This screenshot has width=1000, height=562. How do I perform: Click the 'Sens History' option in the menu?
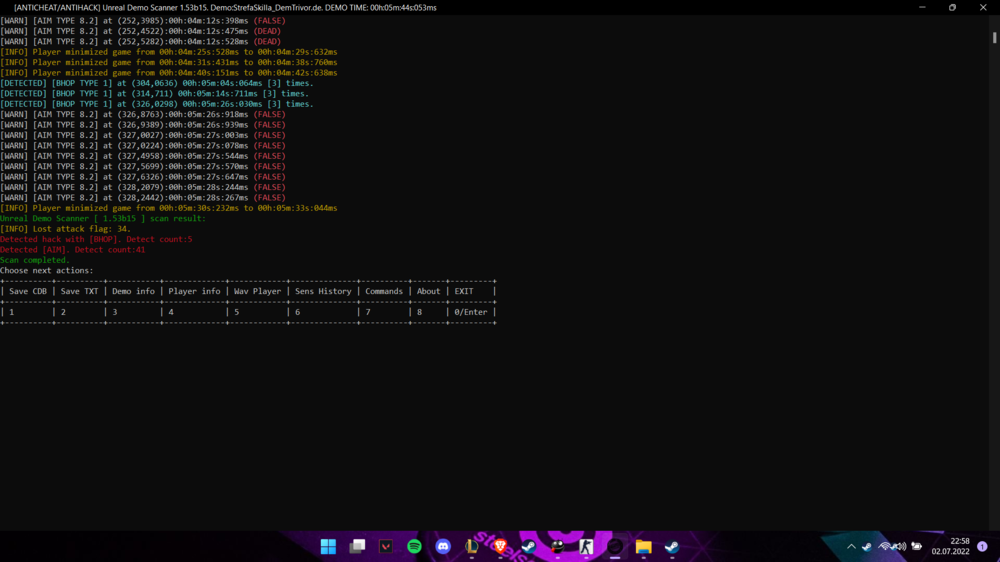click(x=323, y=292)
